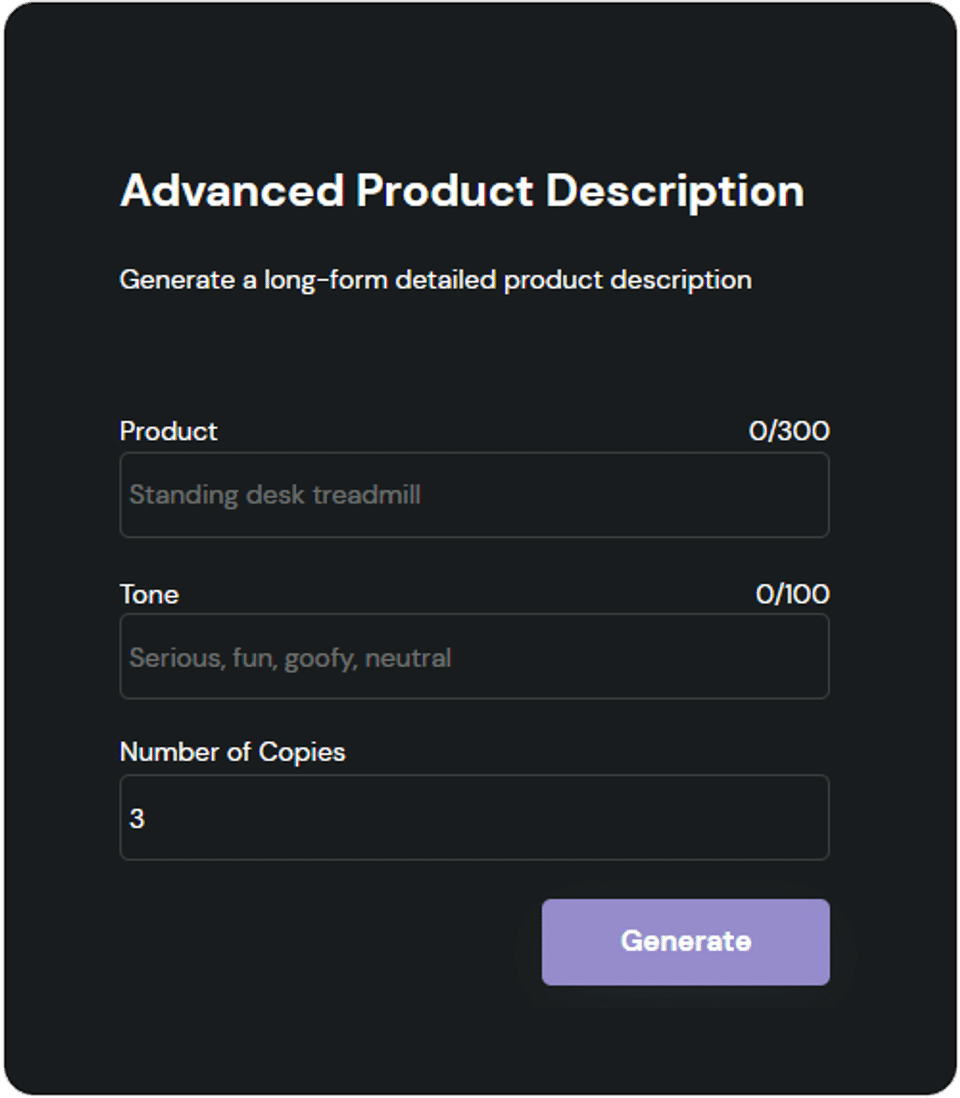
Task: Click the Tone field label
Action: click(149, 594)
